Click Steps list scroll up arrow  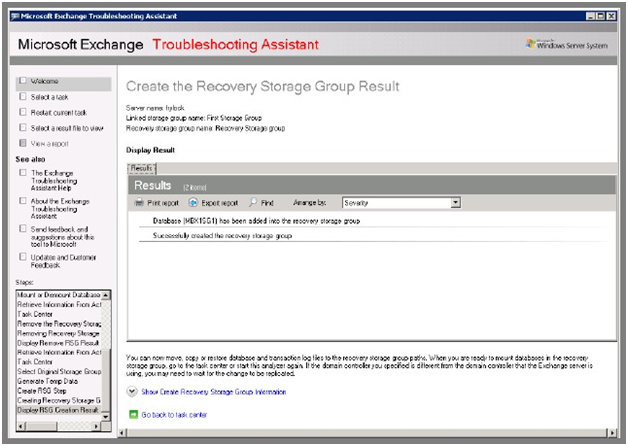(106, 295)
